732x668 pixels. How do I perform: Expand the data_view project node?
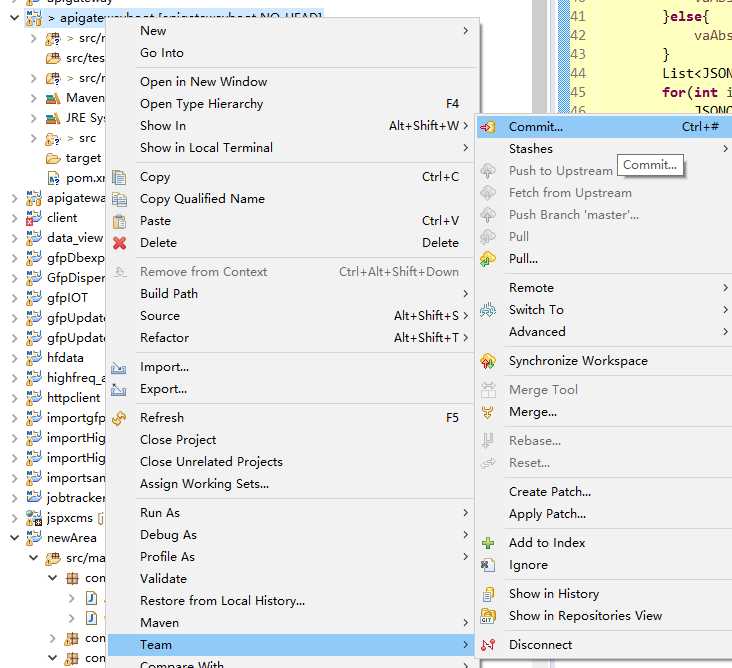14,238
